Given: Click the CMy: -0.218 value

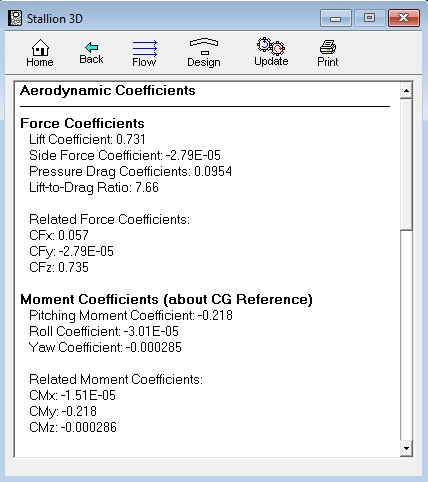Looking at the screenshot, I should pyautogui.click(x=63, y=411).
